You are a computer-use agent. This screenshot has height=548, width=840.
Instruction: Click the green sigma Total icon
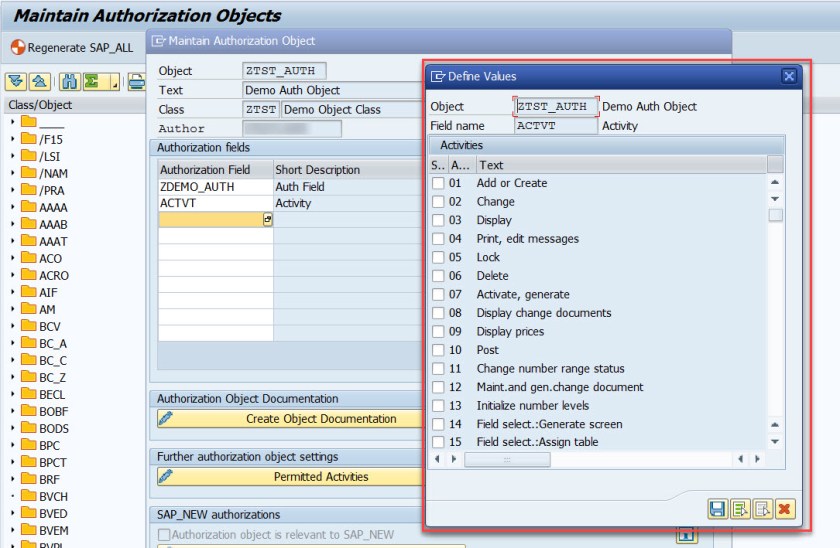point(92,81)
